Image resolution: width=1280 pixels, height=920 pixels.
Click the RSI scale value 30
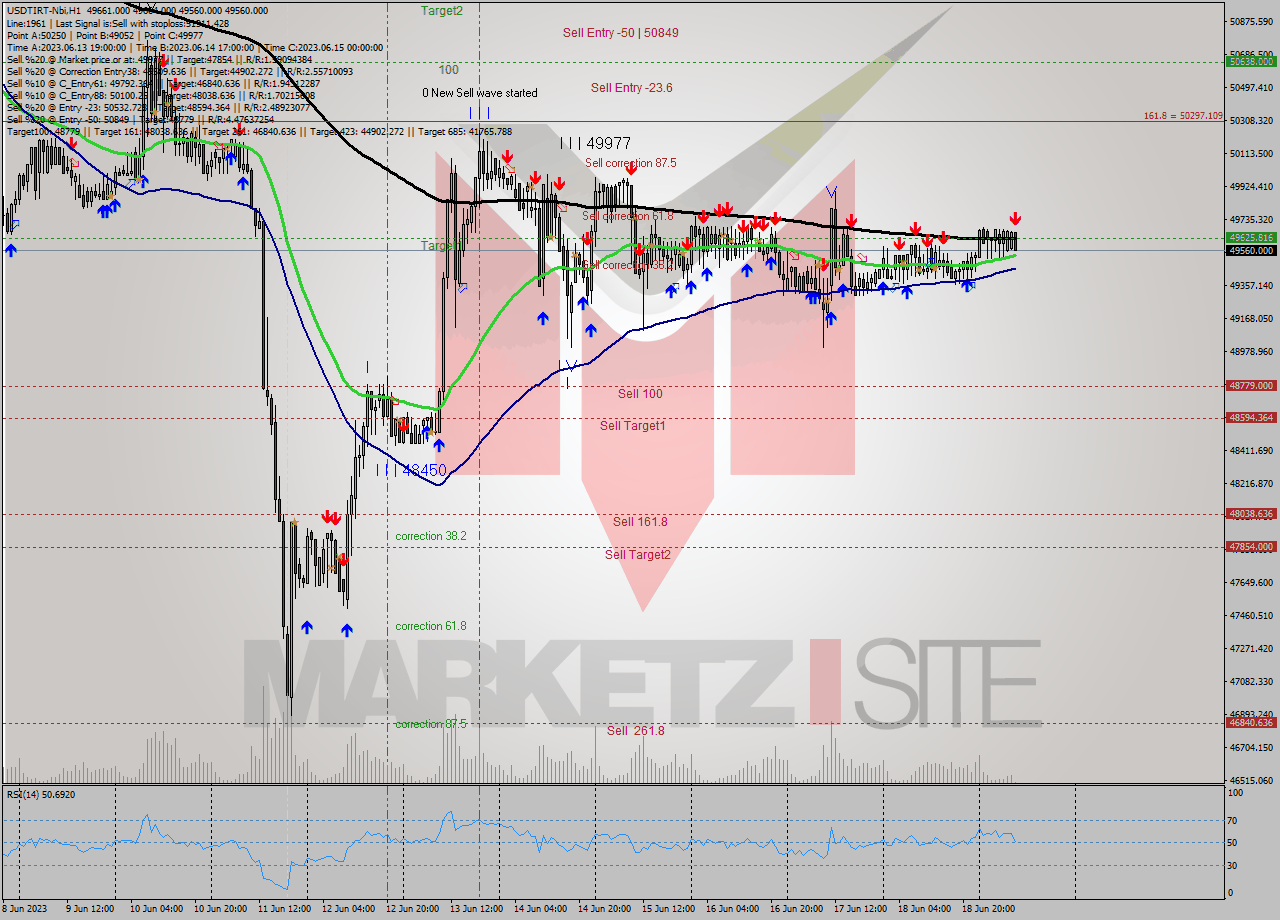[x=1233, y=865]
